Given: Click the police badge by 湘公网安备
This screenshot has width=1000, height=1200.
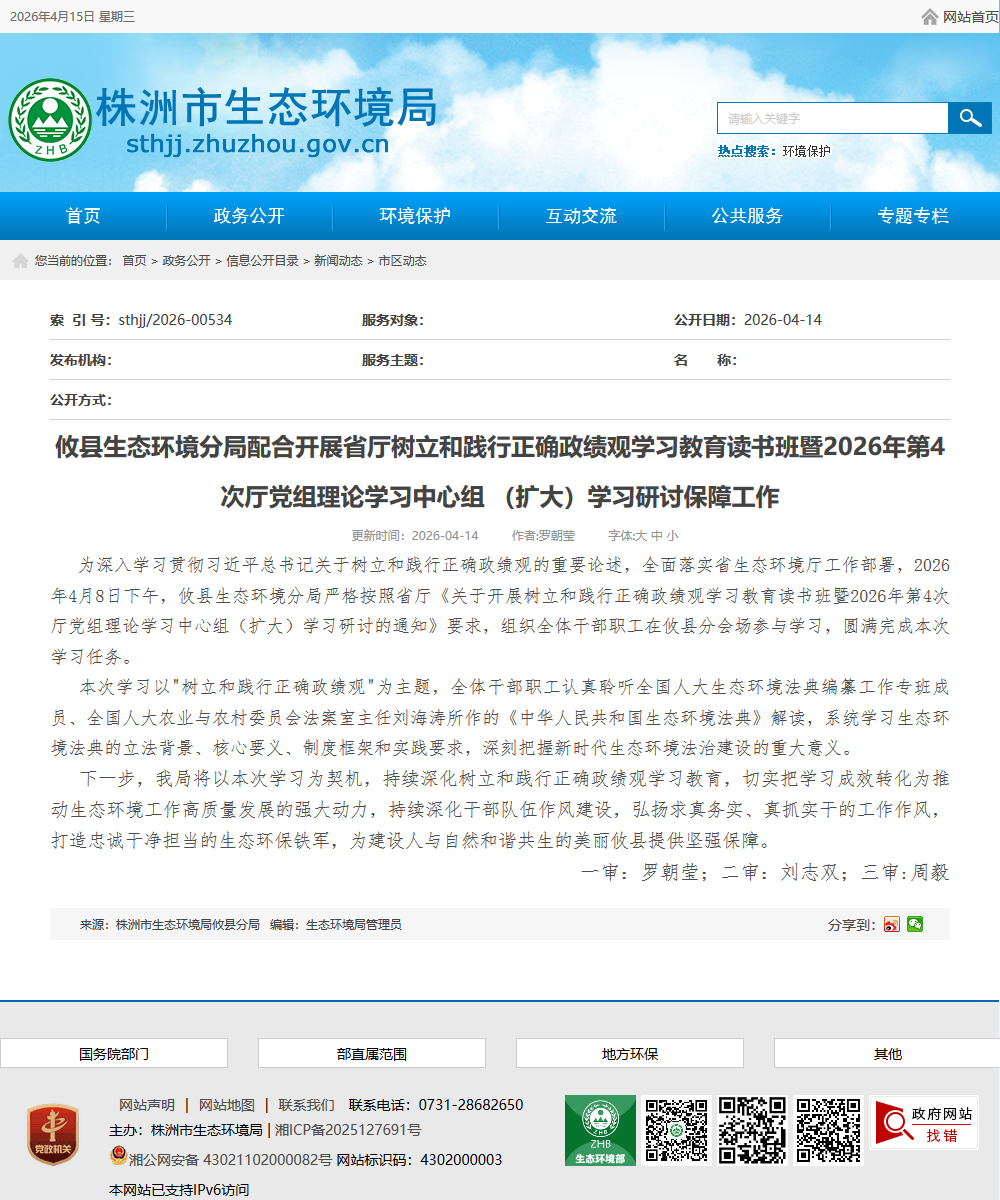Looking at the screenshot, I should tap(118, 1158).
